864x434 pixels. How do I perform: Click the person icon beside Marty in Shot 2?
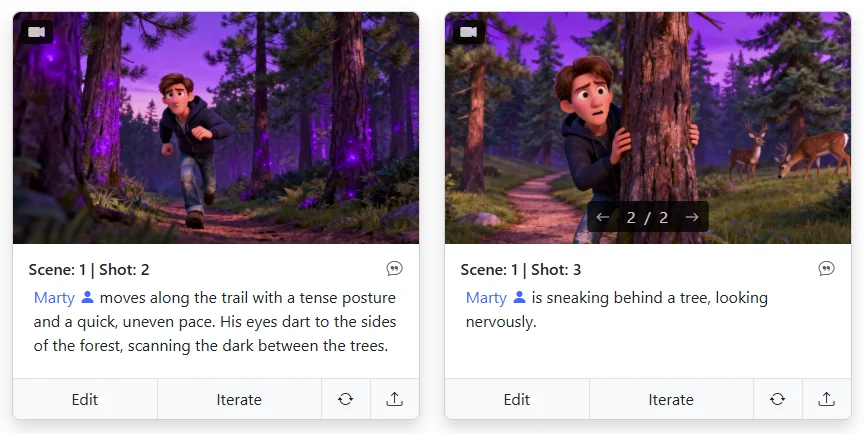click(x=87, y=297)
